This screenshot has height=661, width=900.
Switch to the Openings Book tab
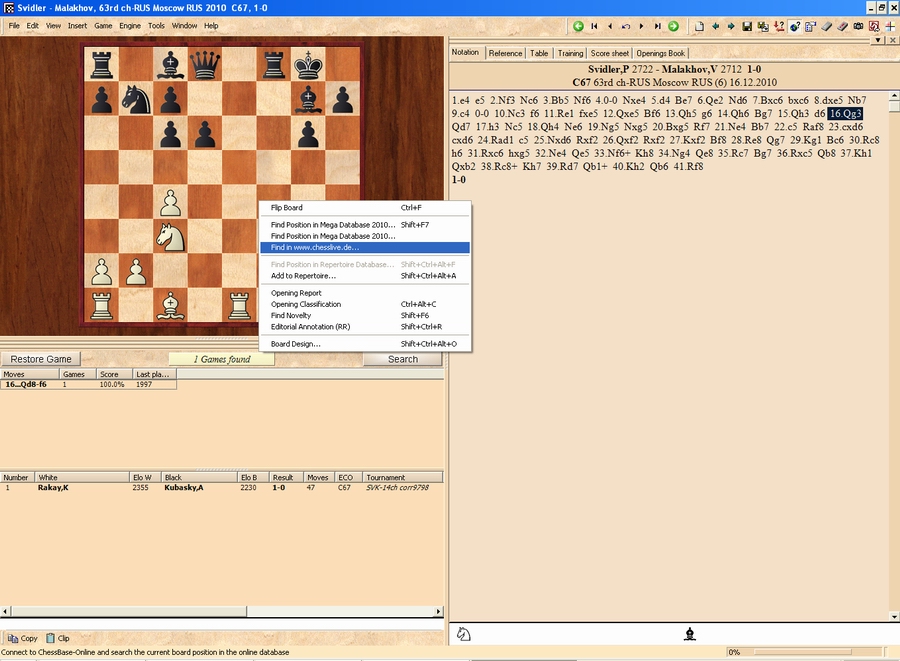[x=663, y=53]
